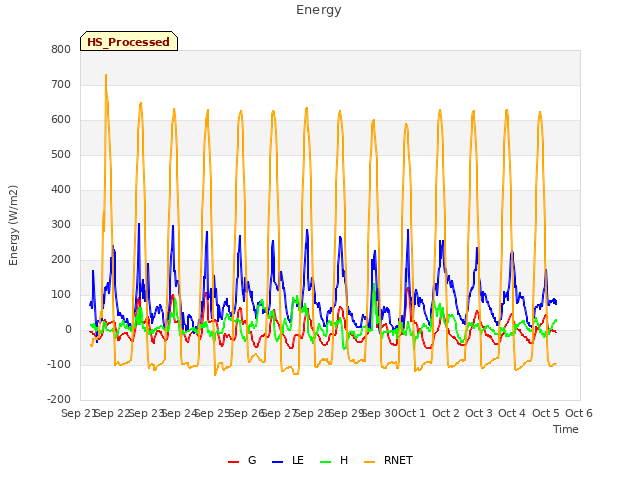Image resolution: width=640 pixels, height=480 pixels.
Task: Click the 300 y-axis tick label
Action: coord(61,224)
